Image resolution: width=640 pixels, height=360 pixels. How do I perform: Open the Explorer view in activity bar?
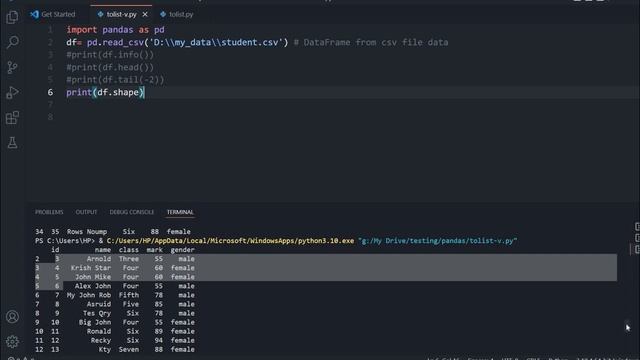tap(12, 17)
